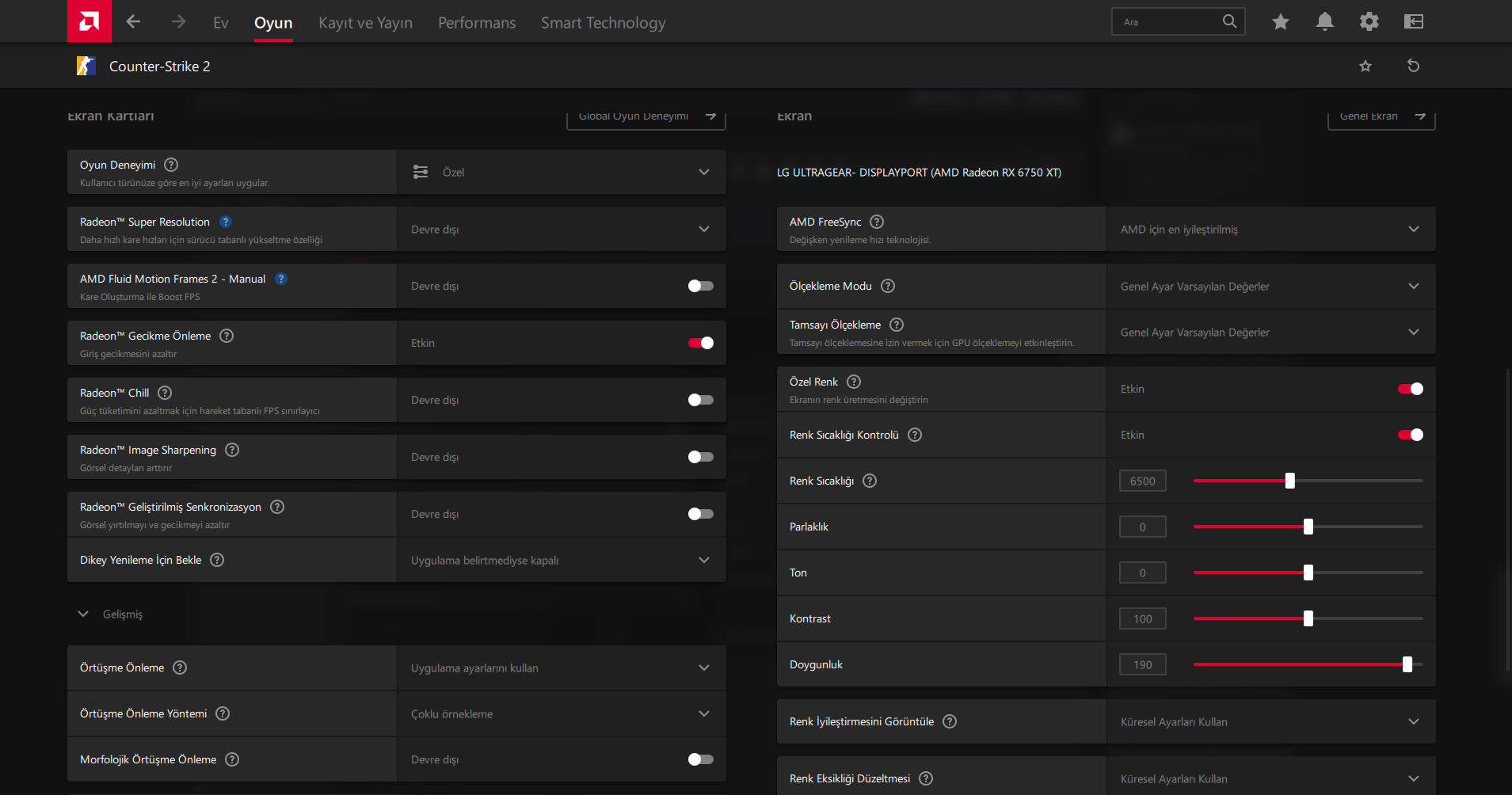Open the Kayıt ve Yayın tab
Image resolution: width=1512 pixels, height=795 pixels.
(x=365, y=23)
